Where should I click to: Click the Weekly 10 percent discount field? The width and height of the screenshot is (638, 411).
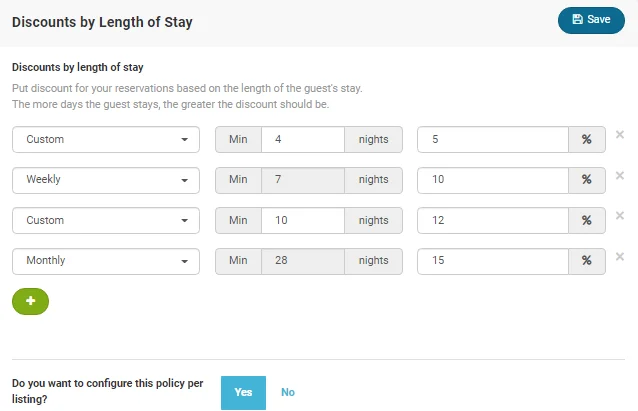coord(492,180)
